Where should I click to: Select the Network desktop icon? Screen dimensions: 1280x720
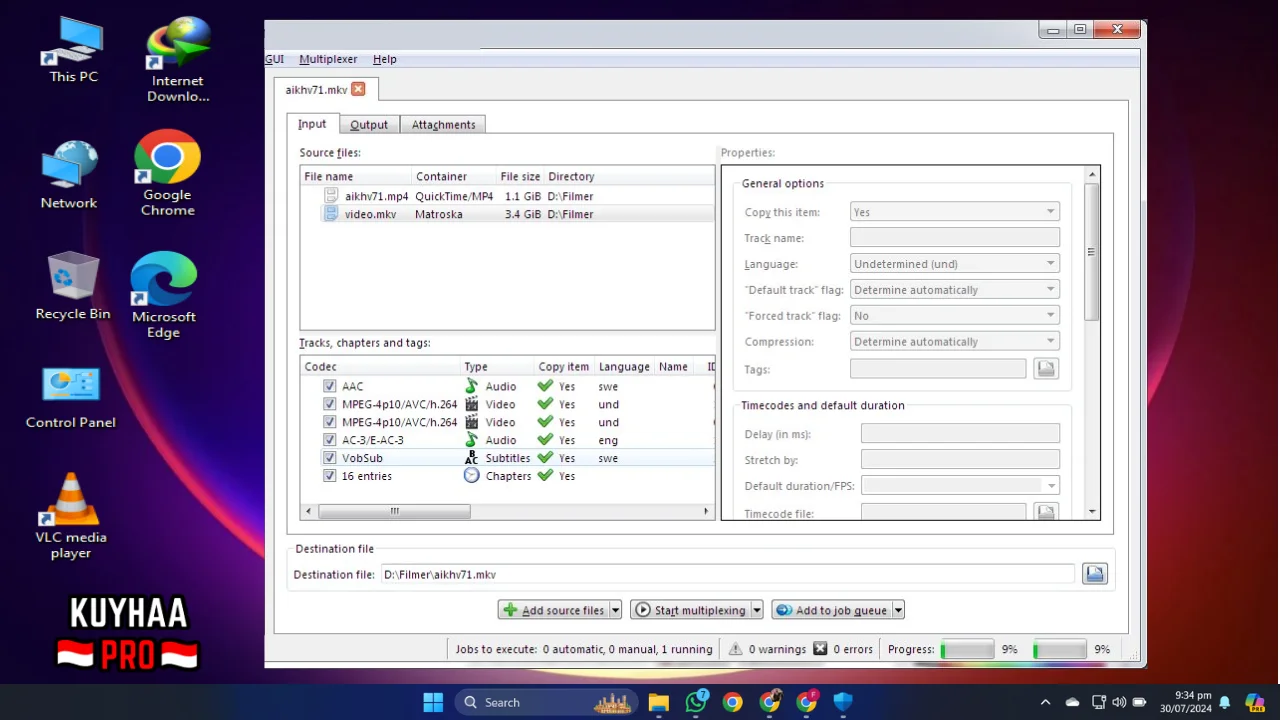(69, 175)
